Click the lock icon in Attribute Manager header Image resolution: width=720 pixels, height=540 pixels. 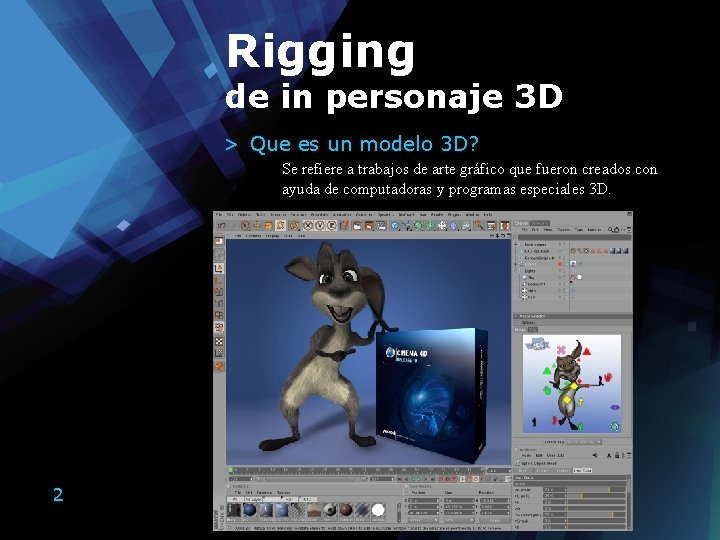[x=617, y=455]
